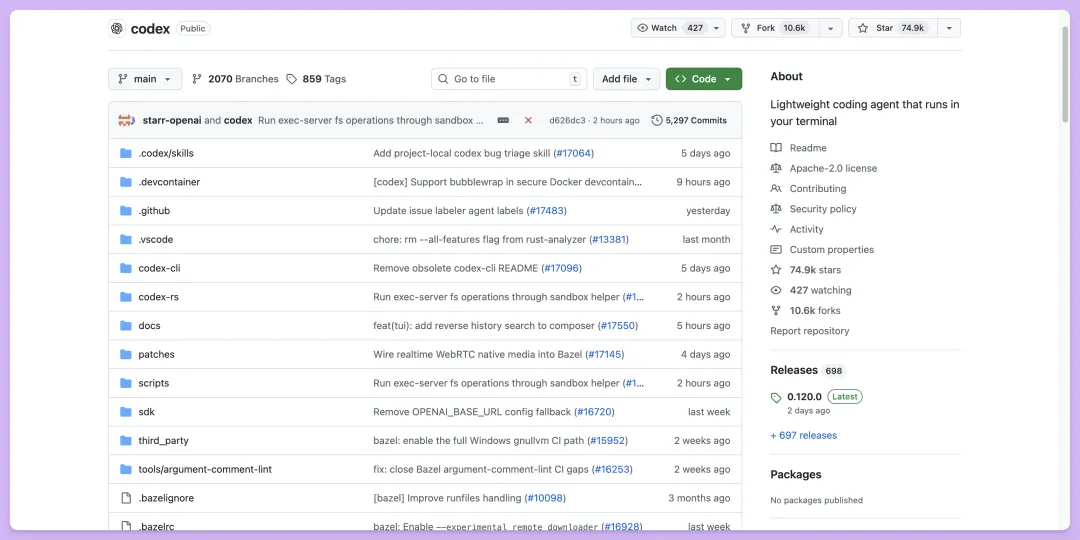Open the Add file dropdown
The image size is (1080, 540).
point(626,79)
